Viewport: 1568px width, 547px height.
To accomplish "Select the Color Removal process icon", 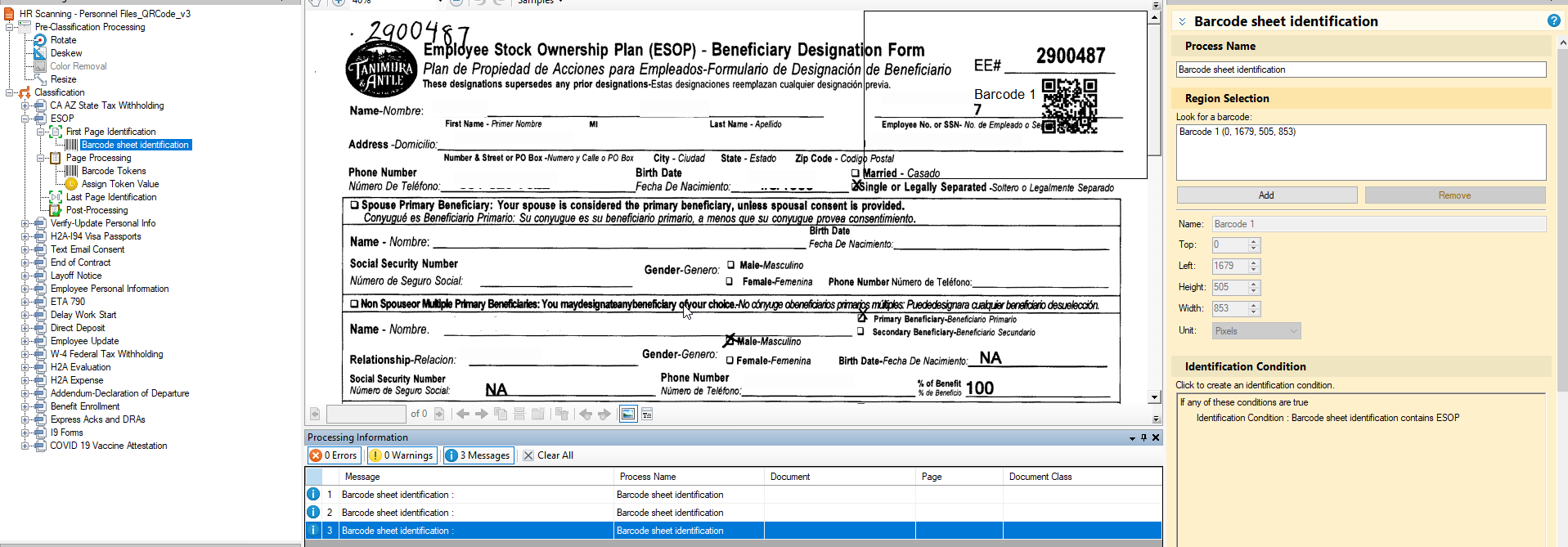I will [40, 66].
